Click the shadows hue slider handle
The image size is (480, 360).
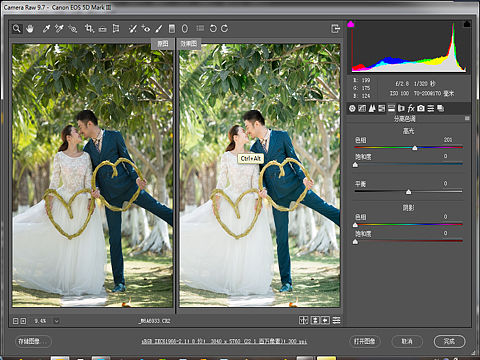355,225
